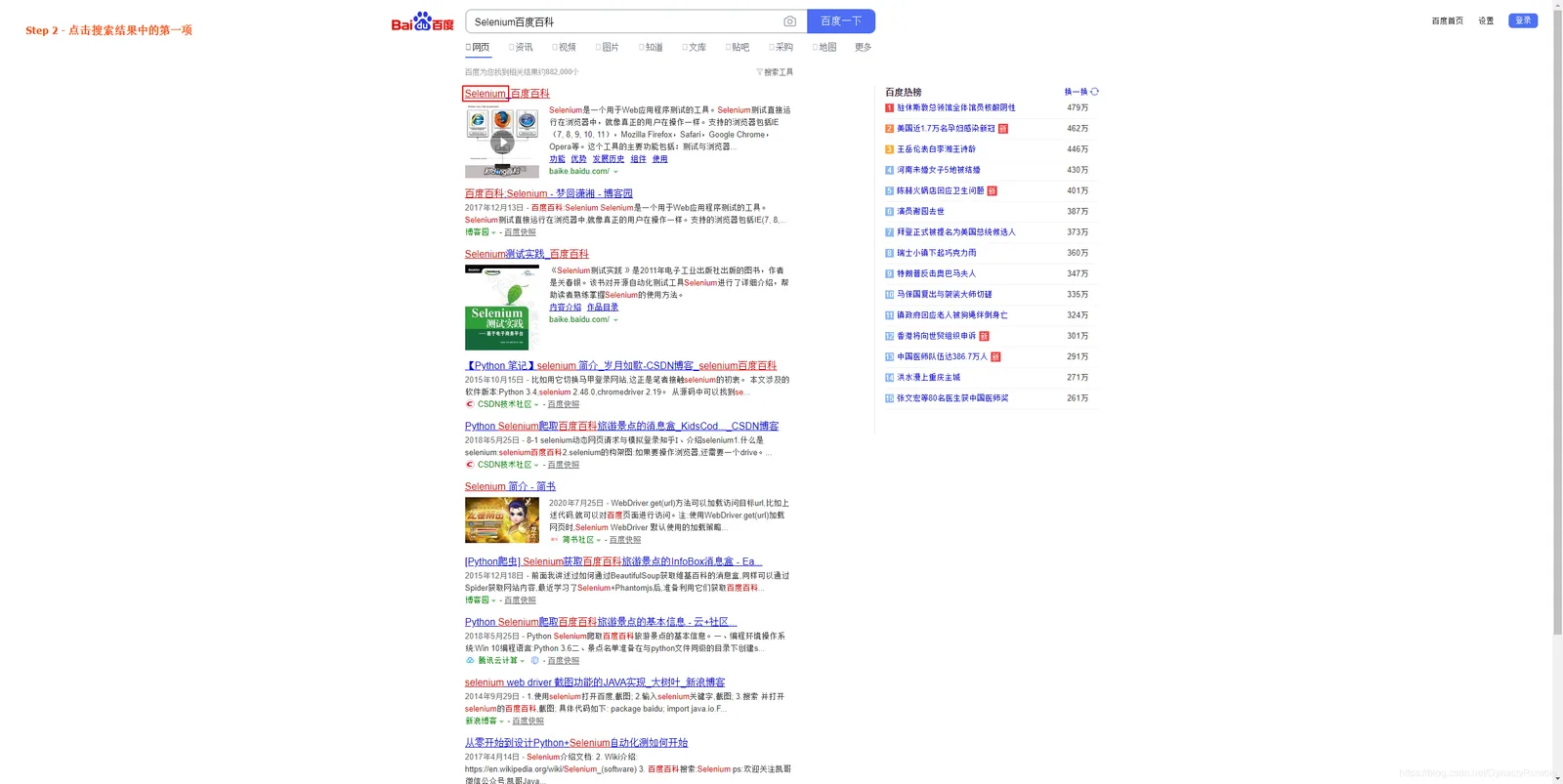
Task: Open the 更多 tab menu
Action: (863, 47)
